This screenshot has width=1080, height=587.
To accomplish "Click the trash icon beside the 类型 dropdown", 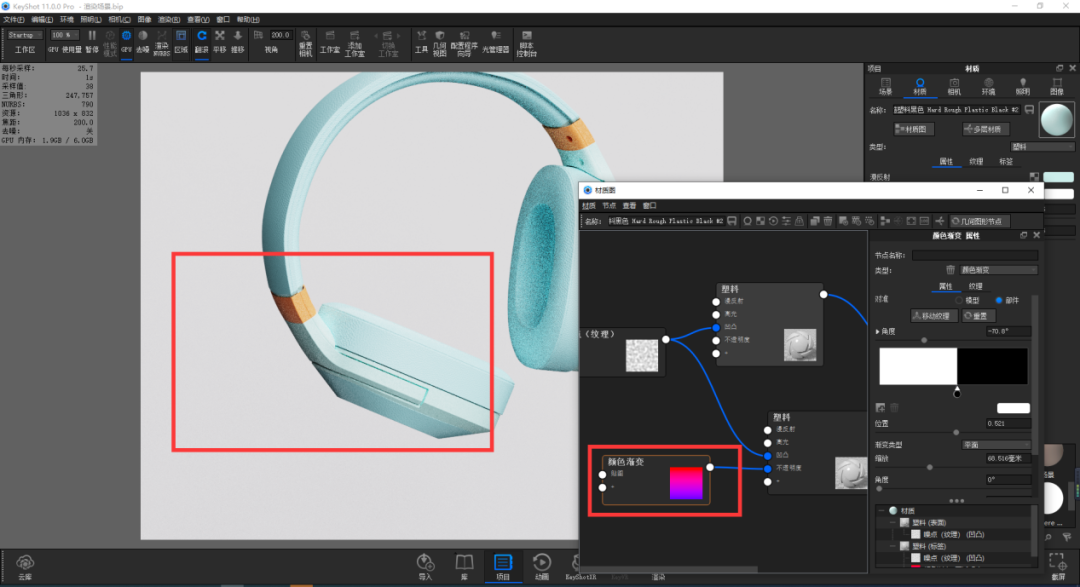I will (x=951, y=270).
